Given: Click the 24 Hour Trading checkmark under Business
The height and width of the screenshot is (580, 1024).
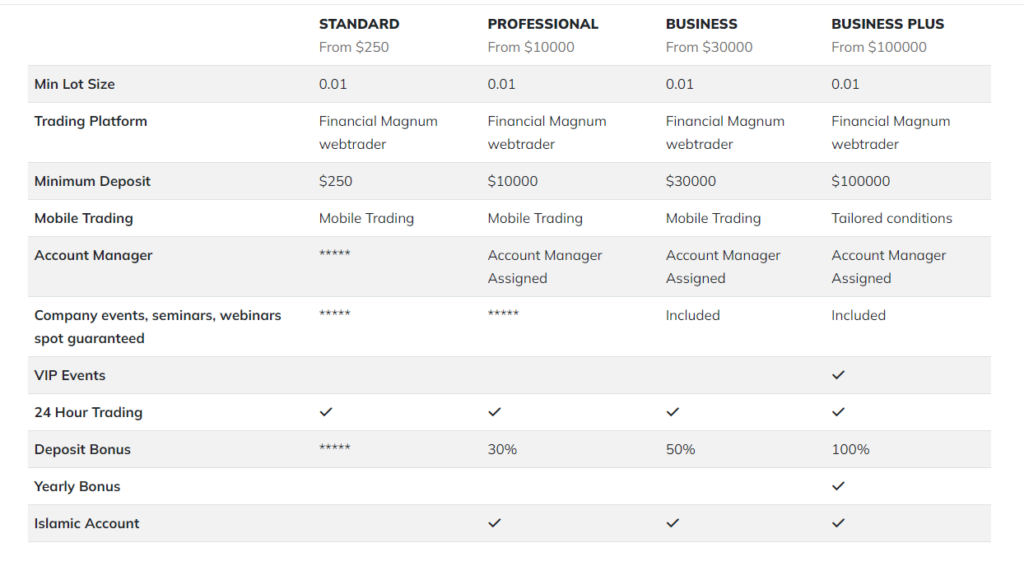Looking at the screenshot, I should pos(672,412).
